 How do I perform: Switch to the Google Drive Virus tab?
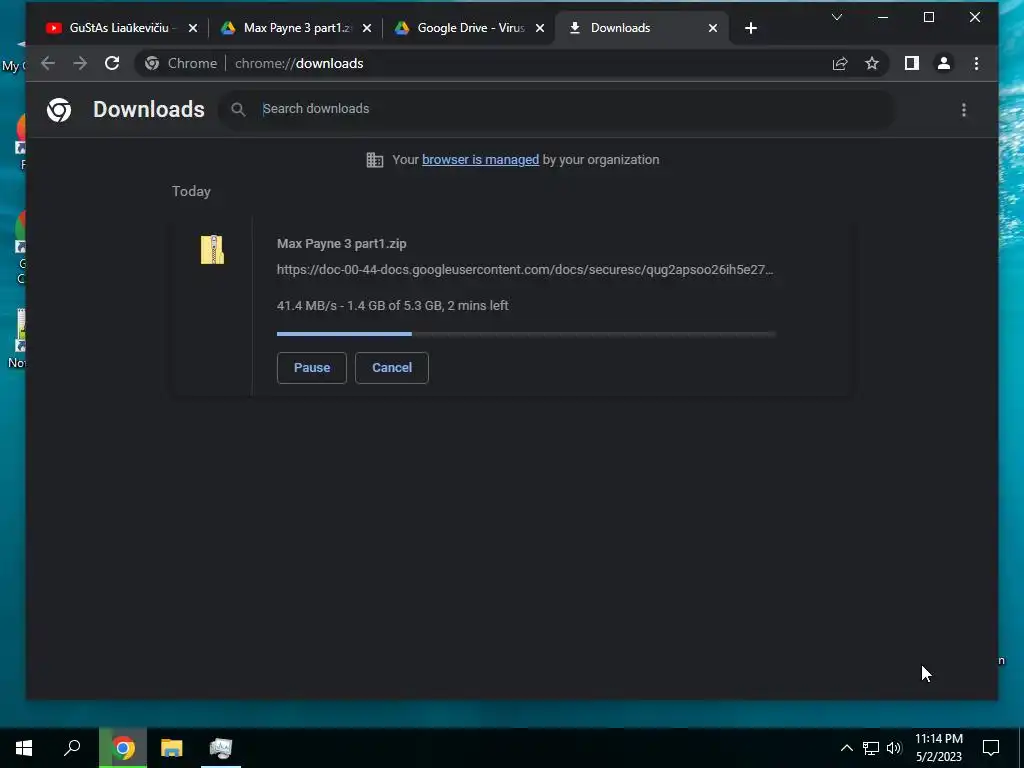(x=468, y=28)
